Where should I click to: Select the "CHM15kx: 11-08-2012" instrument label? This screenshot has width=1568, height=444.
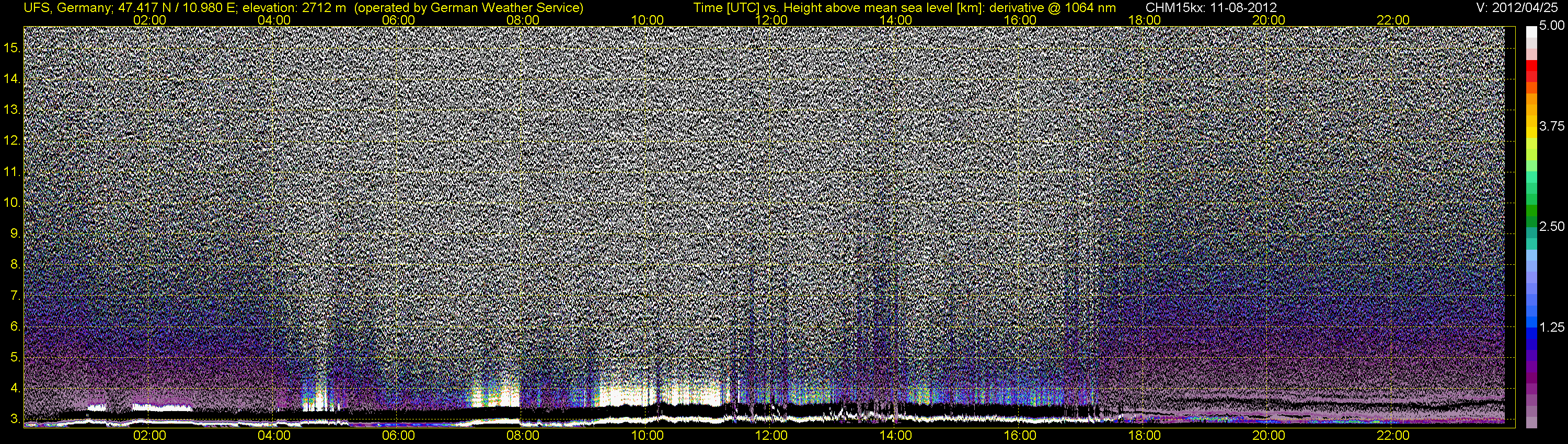tap(1210, 8)
